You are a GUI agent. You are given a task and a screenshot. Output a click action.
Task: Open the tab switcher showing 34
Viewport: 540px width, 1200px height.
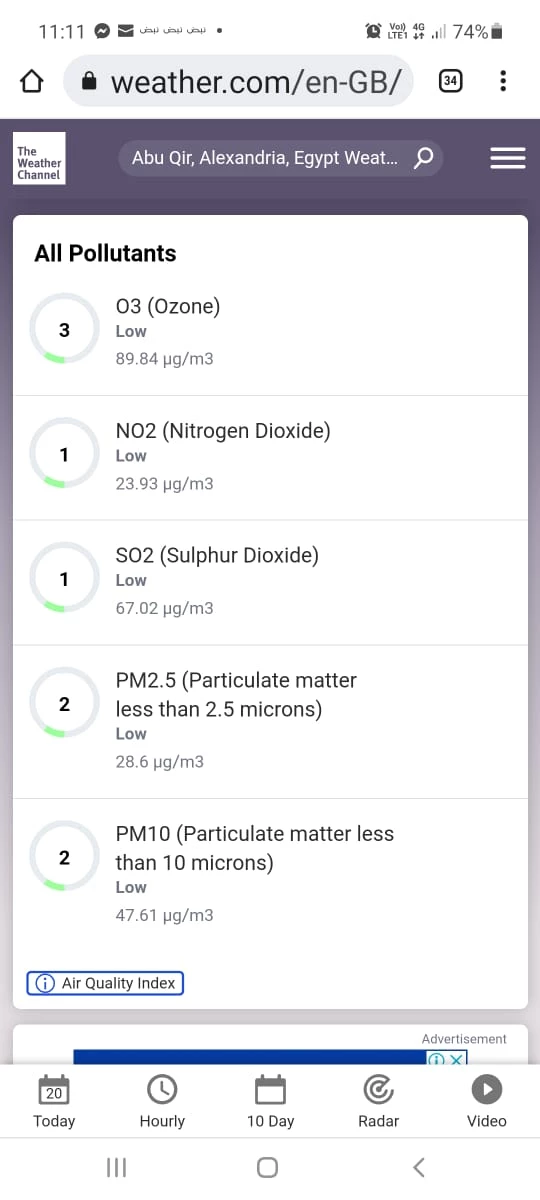coord(450,81)
